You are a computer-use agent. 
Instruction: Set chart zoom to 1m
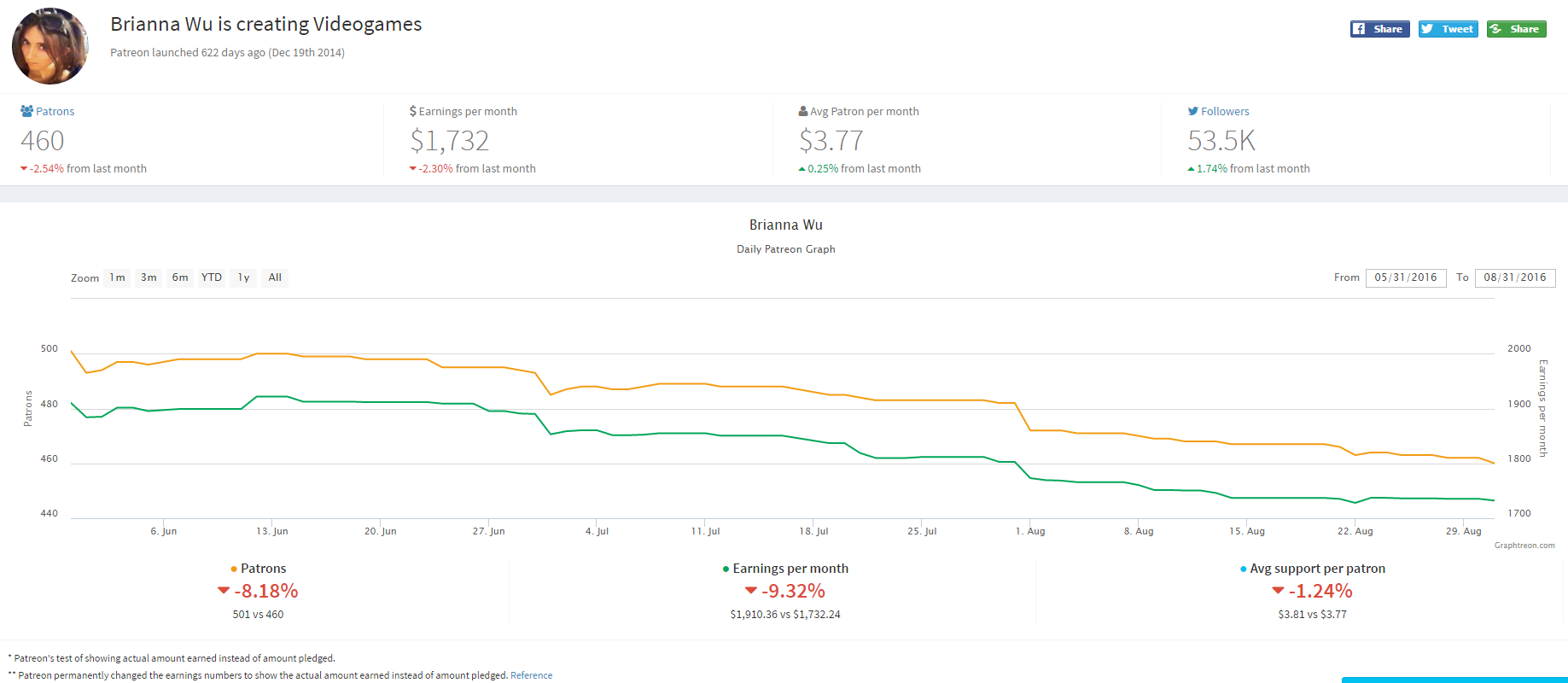pos(118,277)
